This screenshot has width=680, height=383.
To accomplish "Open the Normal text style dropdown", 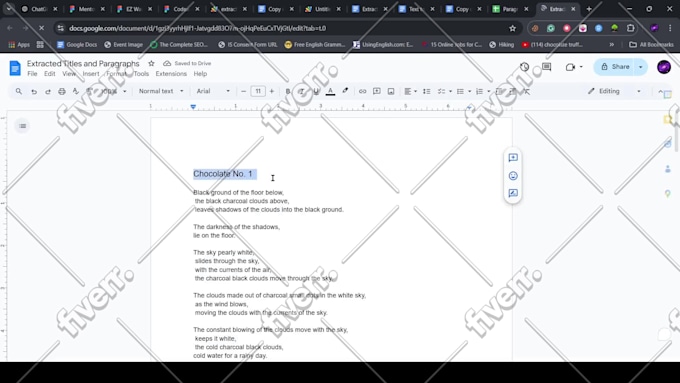I will coord(161,91).
